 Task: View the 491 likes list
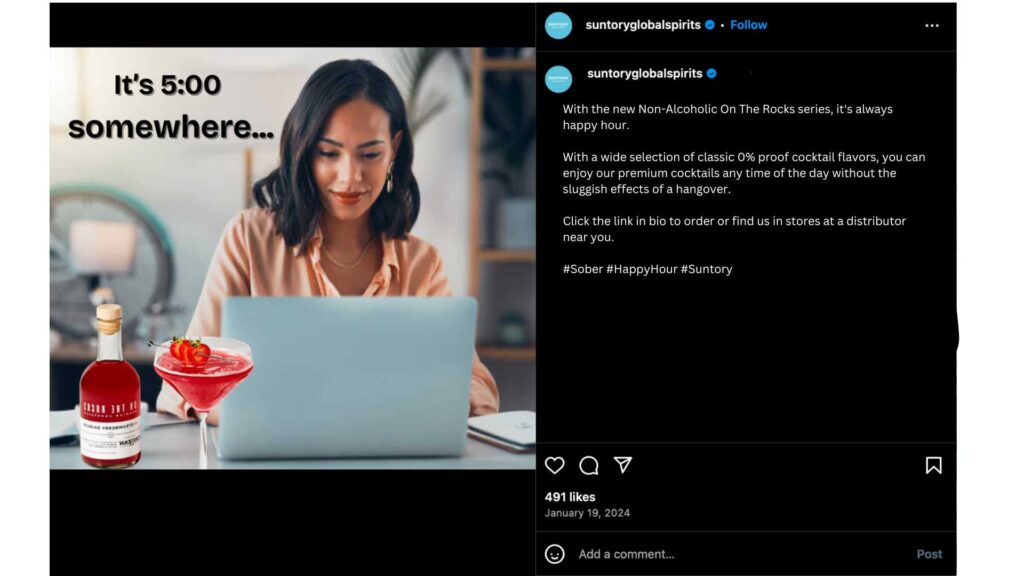click(570, 497)
